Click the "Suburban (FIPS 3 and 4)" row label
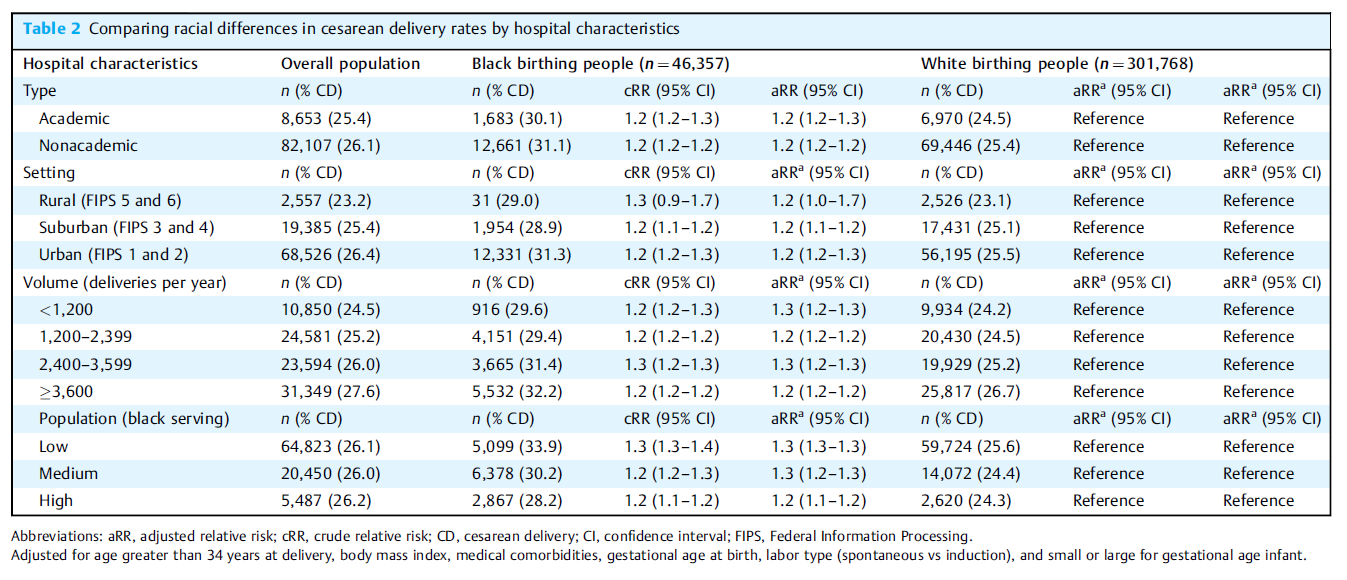 pyautogui.click(x=126, y=227)
